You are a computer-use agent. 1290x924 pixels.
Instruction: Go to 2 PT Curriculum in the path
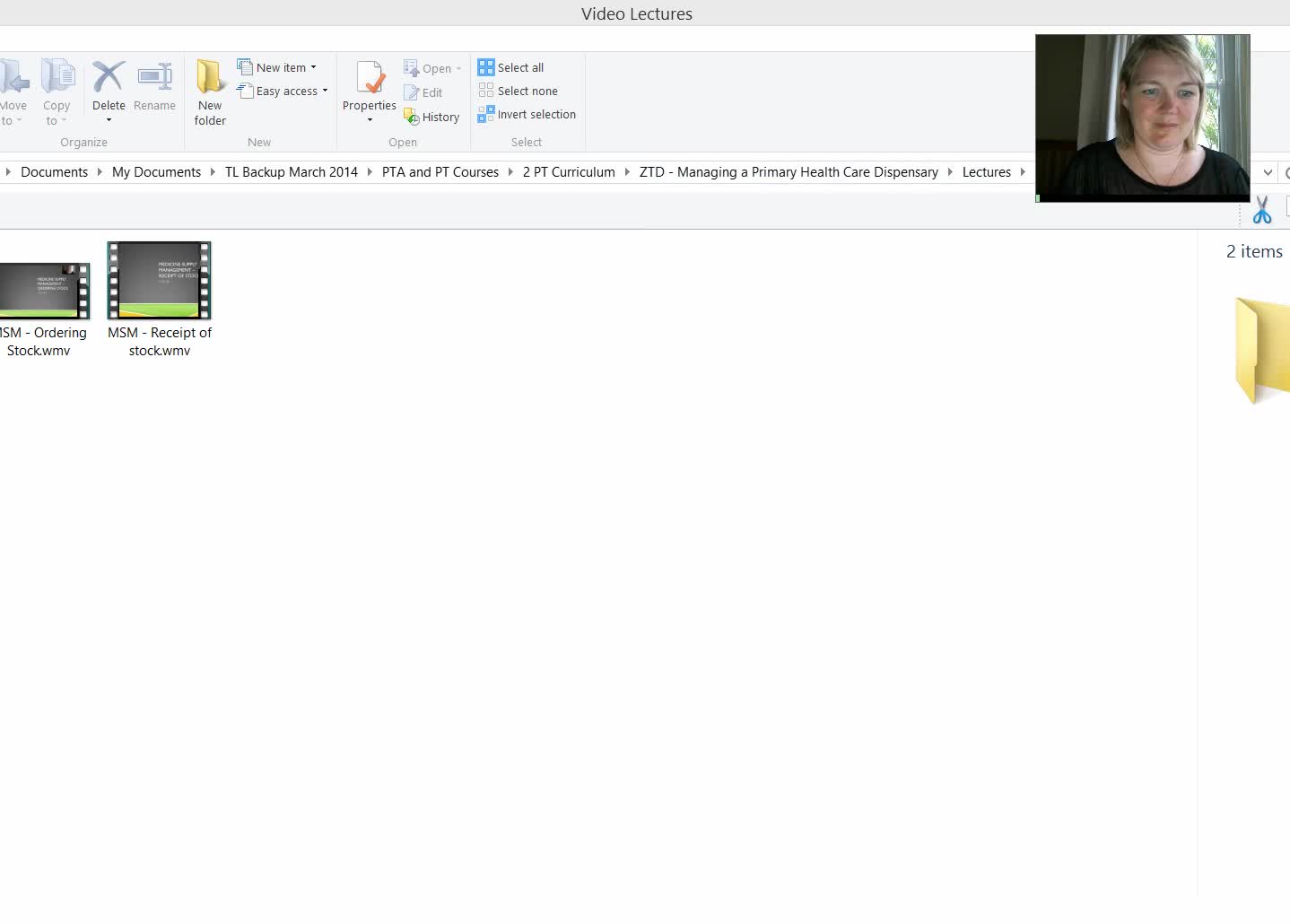[569, 172]
